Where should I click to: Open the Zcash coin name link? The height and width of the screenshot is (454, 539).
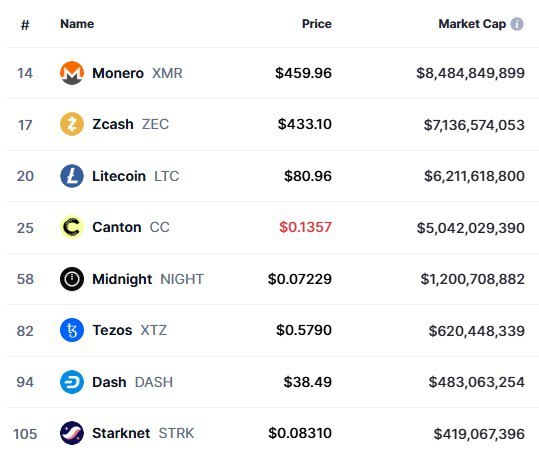[x=113, y=124]
